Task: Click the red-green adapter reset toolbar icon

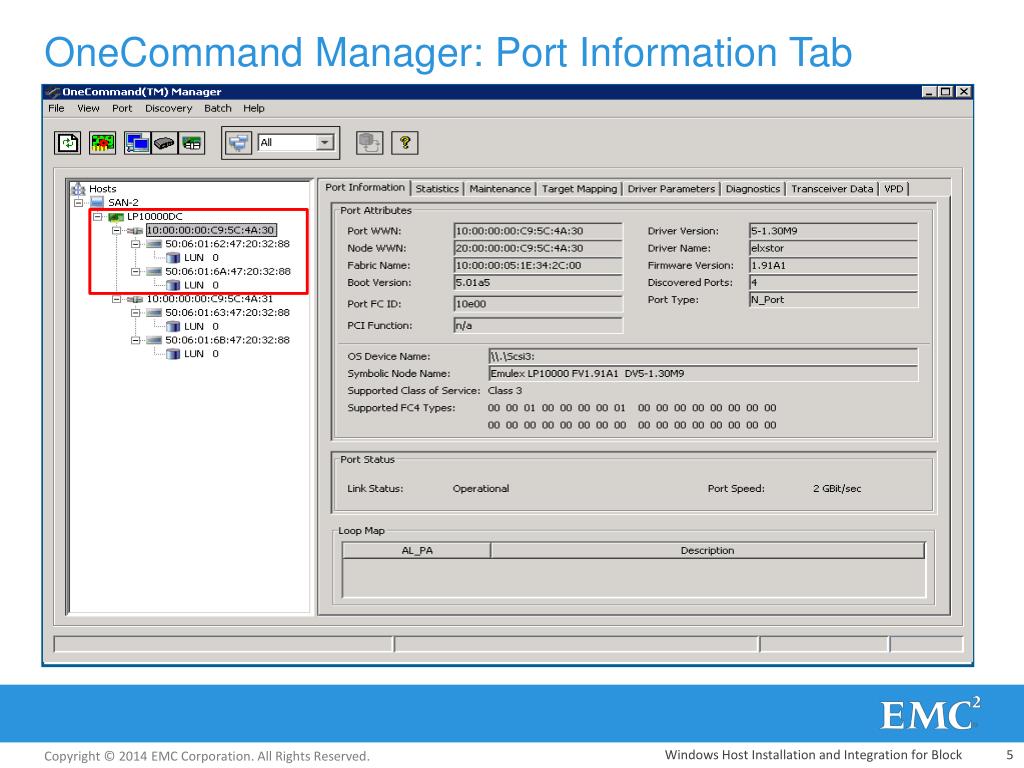Action: click(x=102, y=143)
